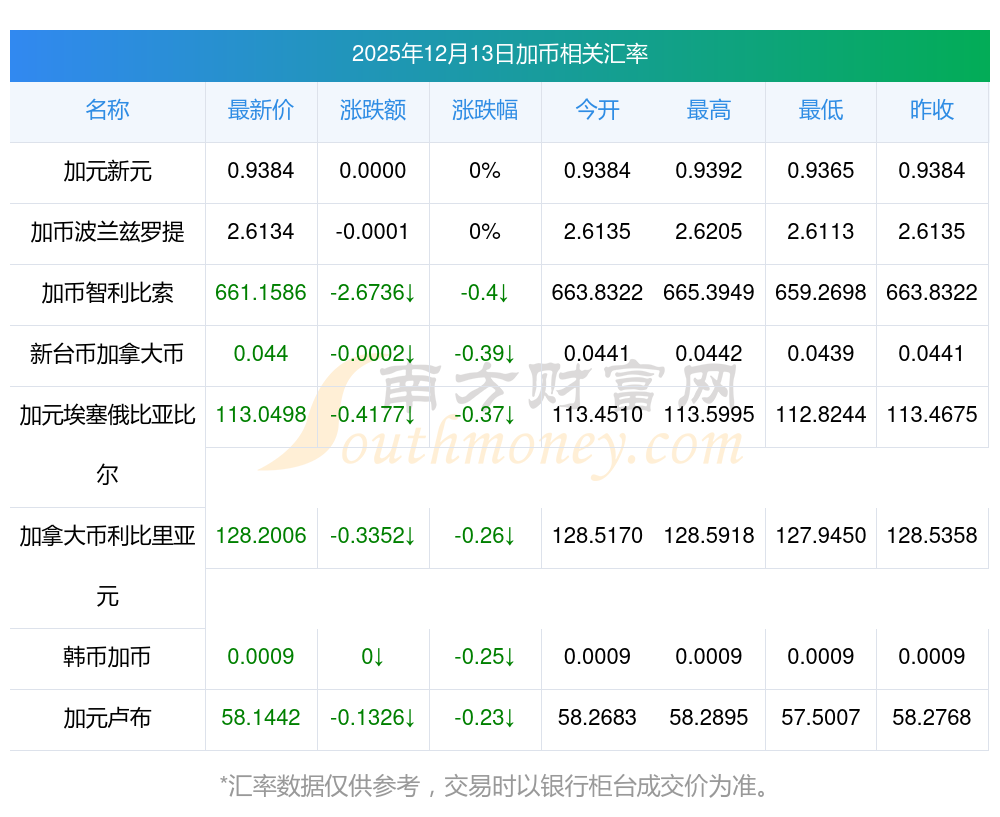This screenshot has width=1000, height=817.
Task: Select the 昨收 column header
Action: pyautogui.click(x=932, y=111)
